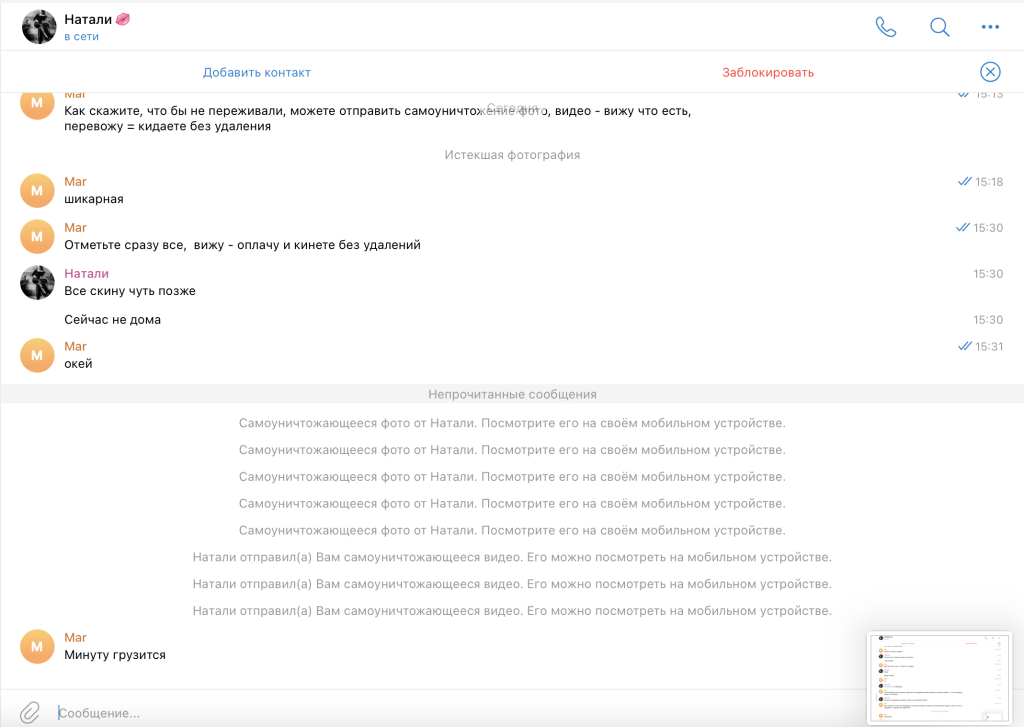
Task: Focus the 'Сообщение...' message input field
Action: point(450,713)
